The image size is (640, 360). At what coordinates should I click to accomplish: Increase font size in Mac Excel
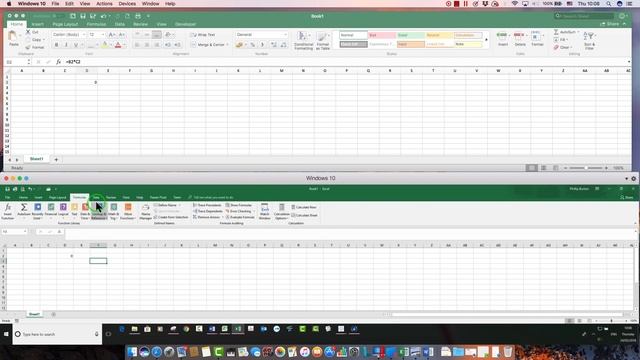pyautogui.click(x=111, y=35)
